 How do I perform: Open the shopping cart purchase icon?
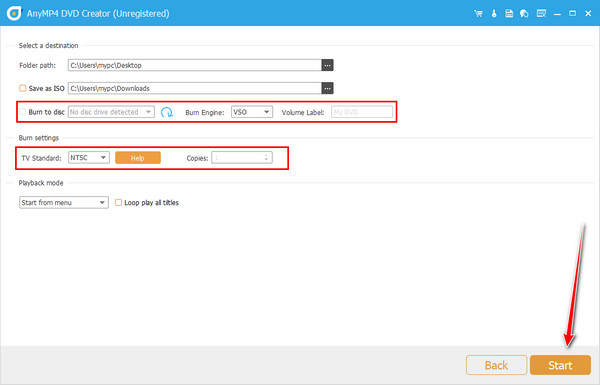pos(478,13)
